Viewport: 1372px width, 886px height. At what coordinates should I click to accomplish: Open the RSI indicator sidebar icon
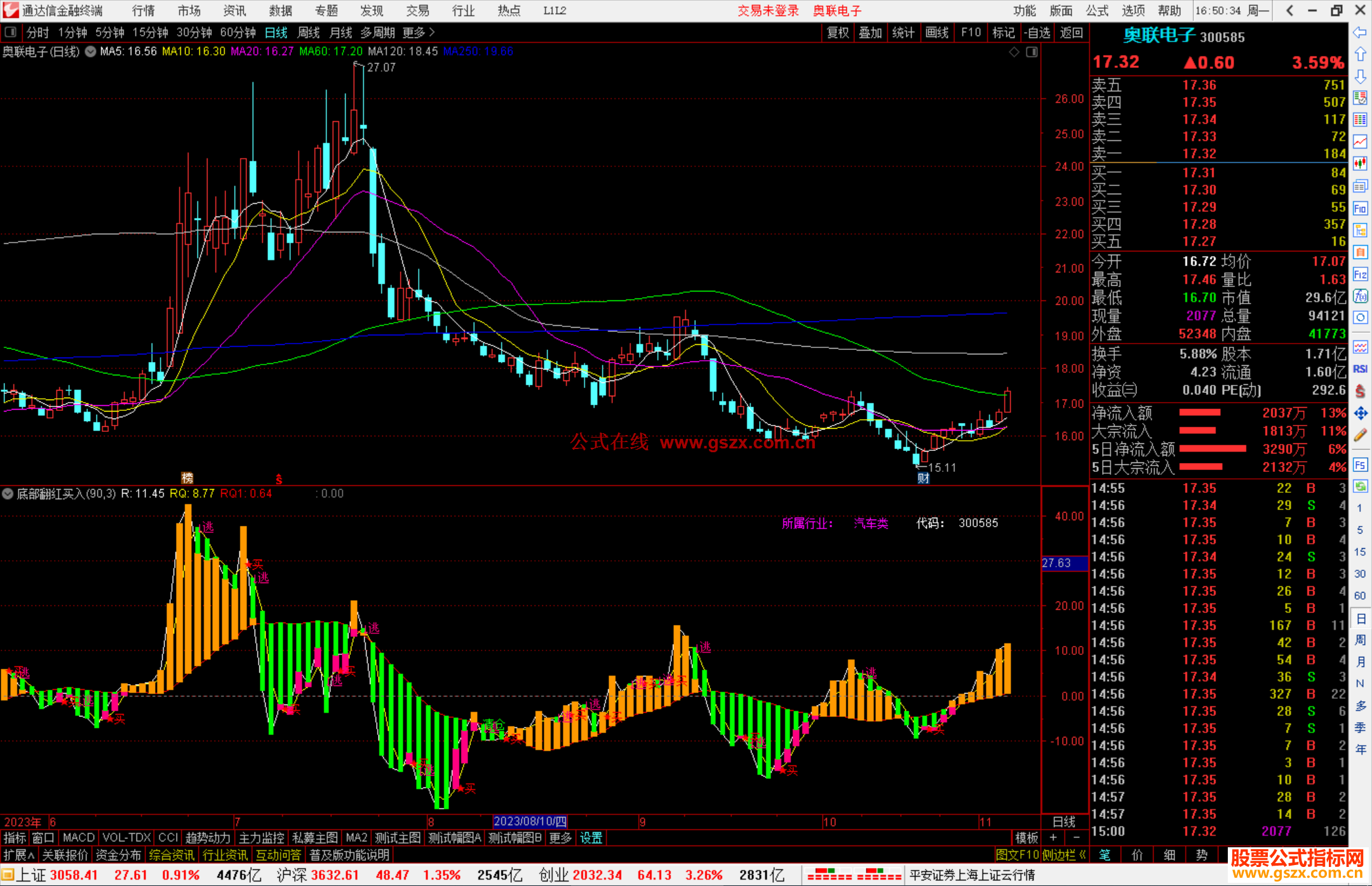(1360, 369)
